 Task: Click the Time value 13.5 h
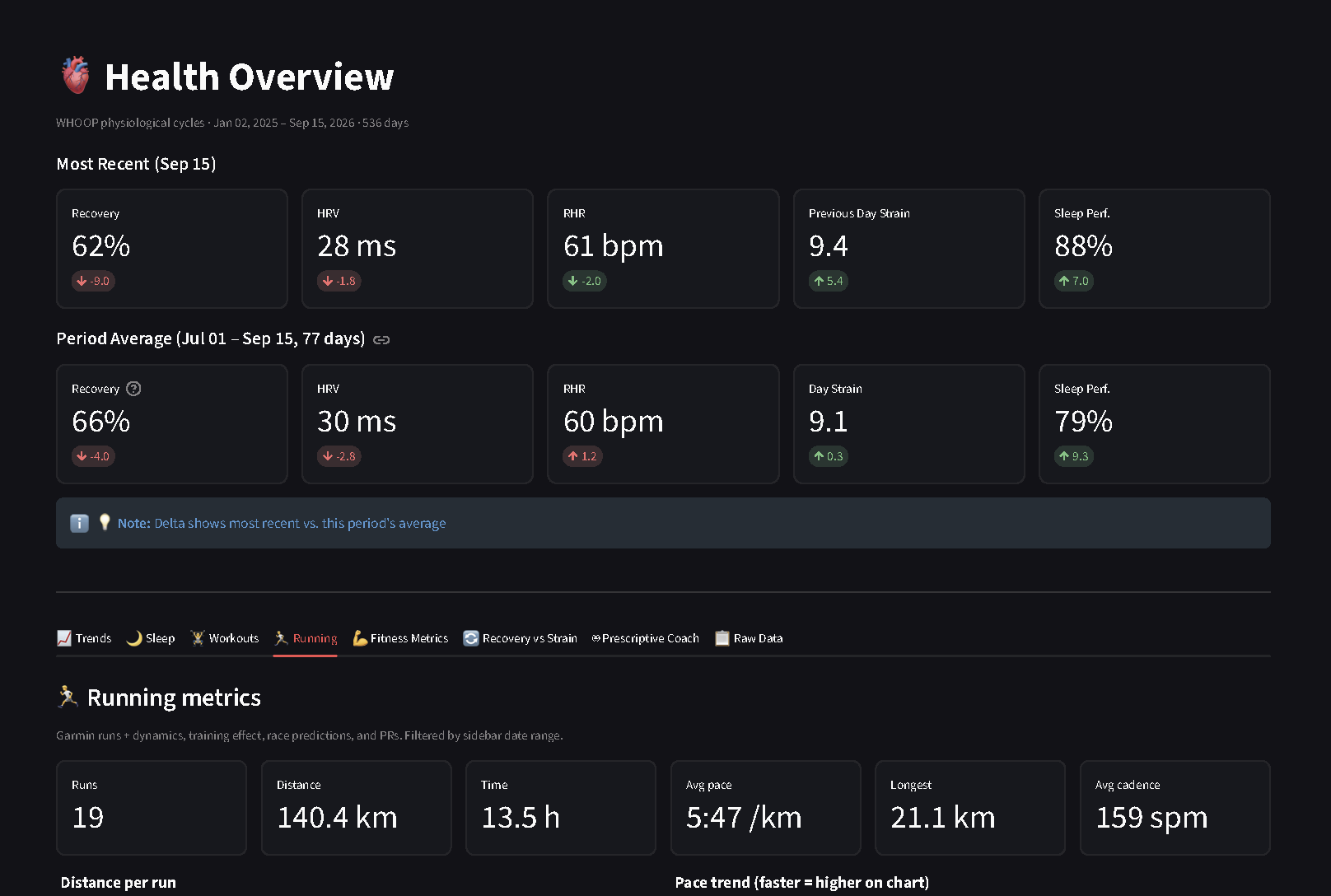521,818
